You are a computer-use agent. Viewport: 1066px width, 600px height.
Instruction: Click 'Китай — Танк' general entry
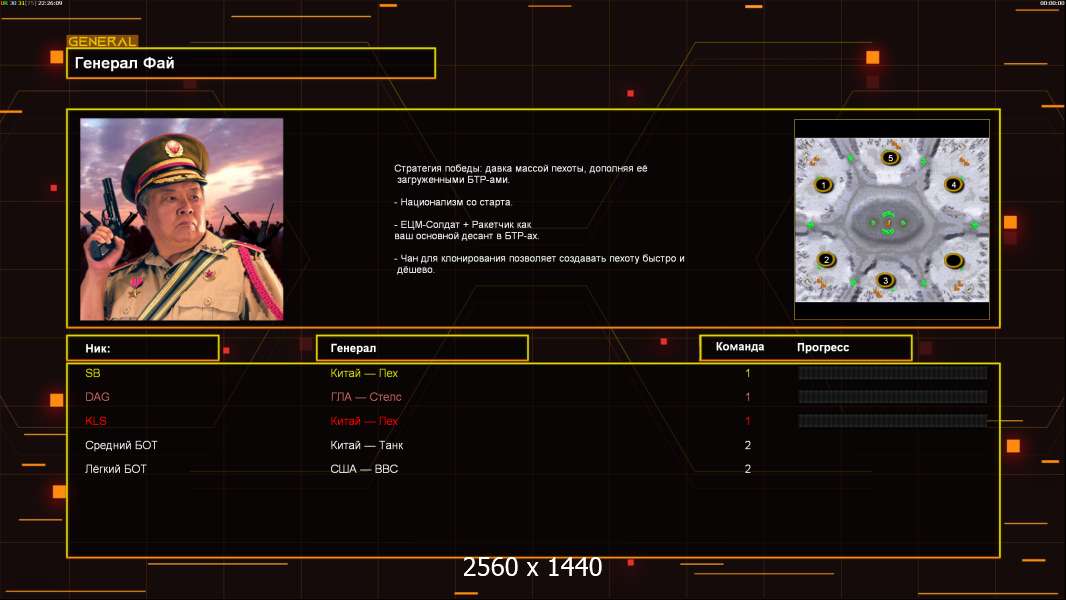click(366, 445)
